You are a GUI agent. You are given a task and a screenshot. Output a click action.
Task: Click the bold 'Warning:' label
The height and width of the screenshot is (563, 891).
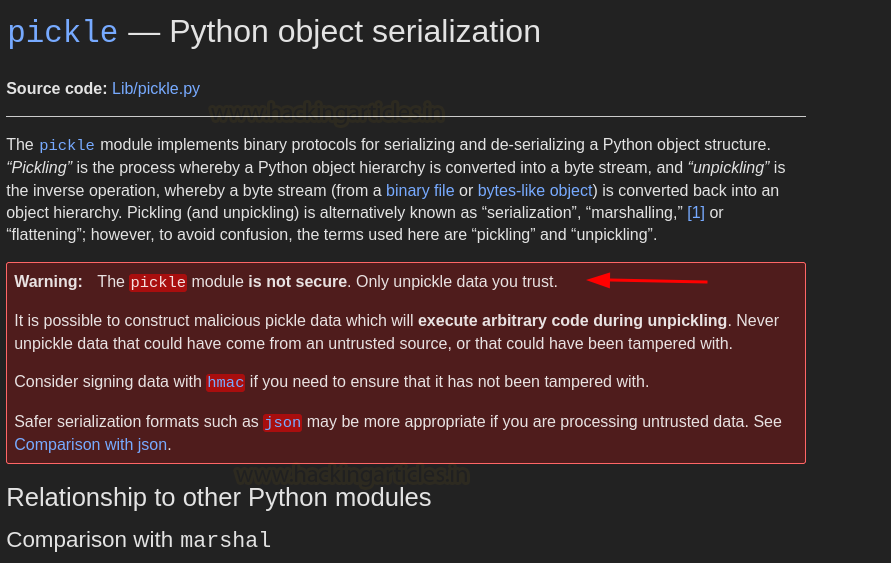[x=48, y=282]
